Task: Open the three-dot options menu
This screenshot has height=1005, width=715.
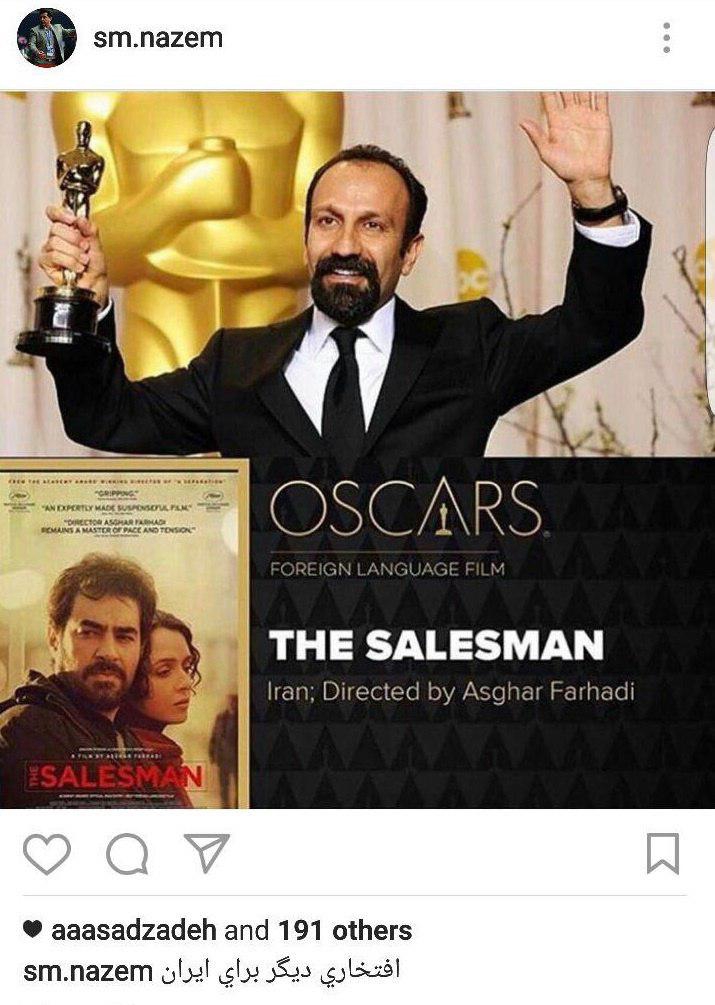Action: point(667,38)
